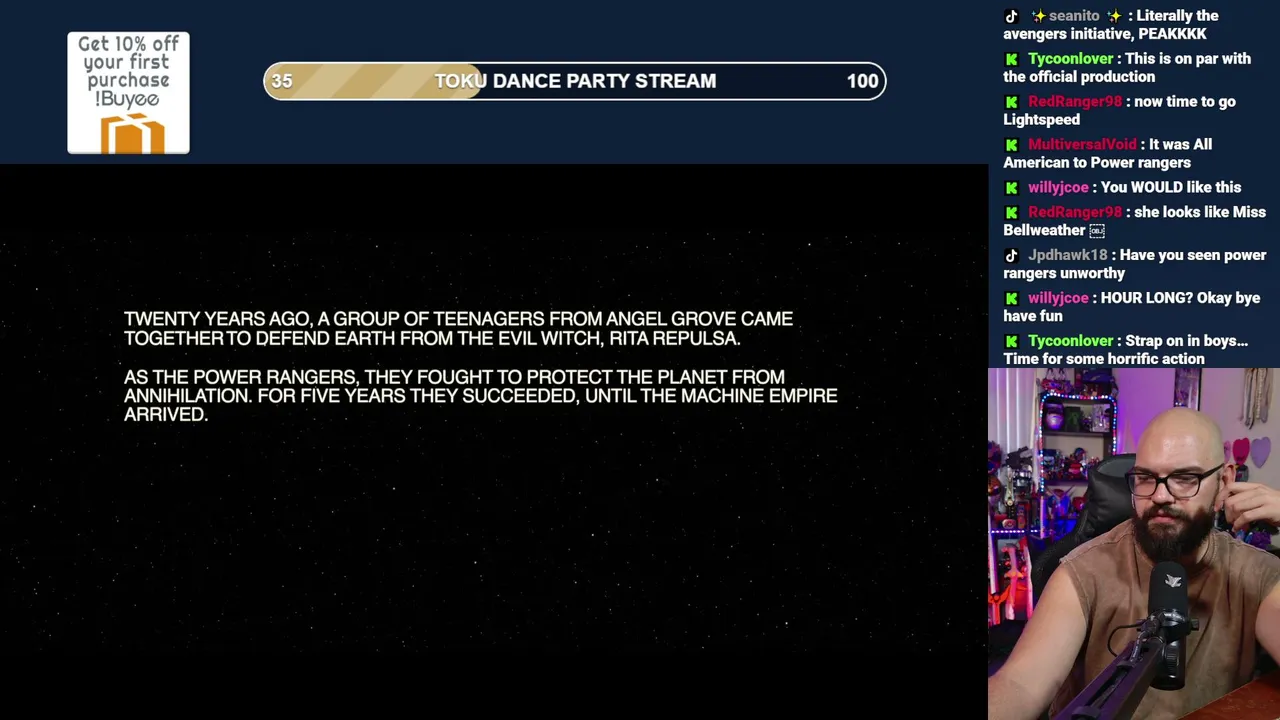Screen dimensions: 1280x720
Task: Click the Kick icon beside 'now time to go Lightspeed'
Action: tap(1011, 102)
